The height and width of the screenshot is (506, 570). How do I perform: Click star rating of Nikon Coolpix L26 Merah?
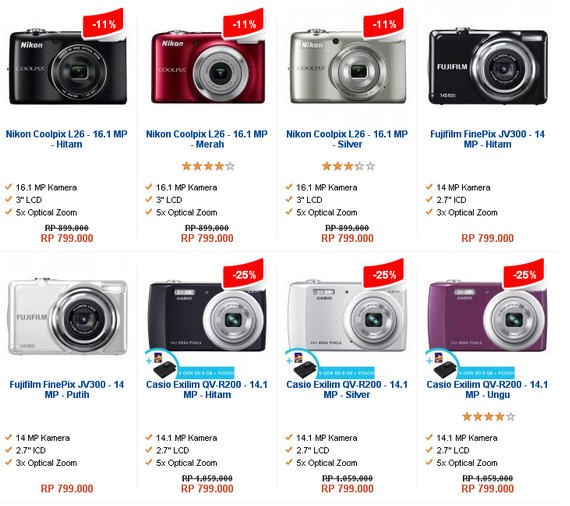point(208,166)
